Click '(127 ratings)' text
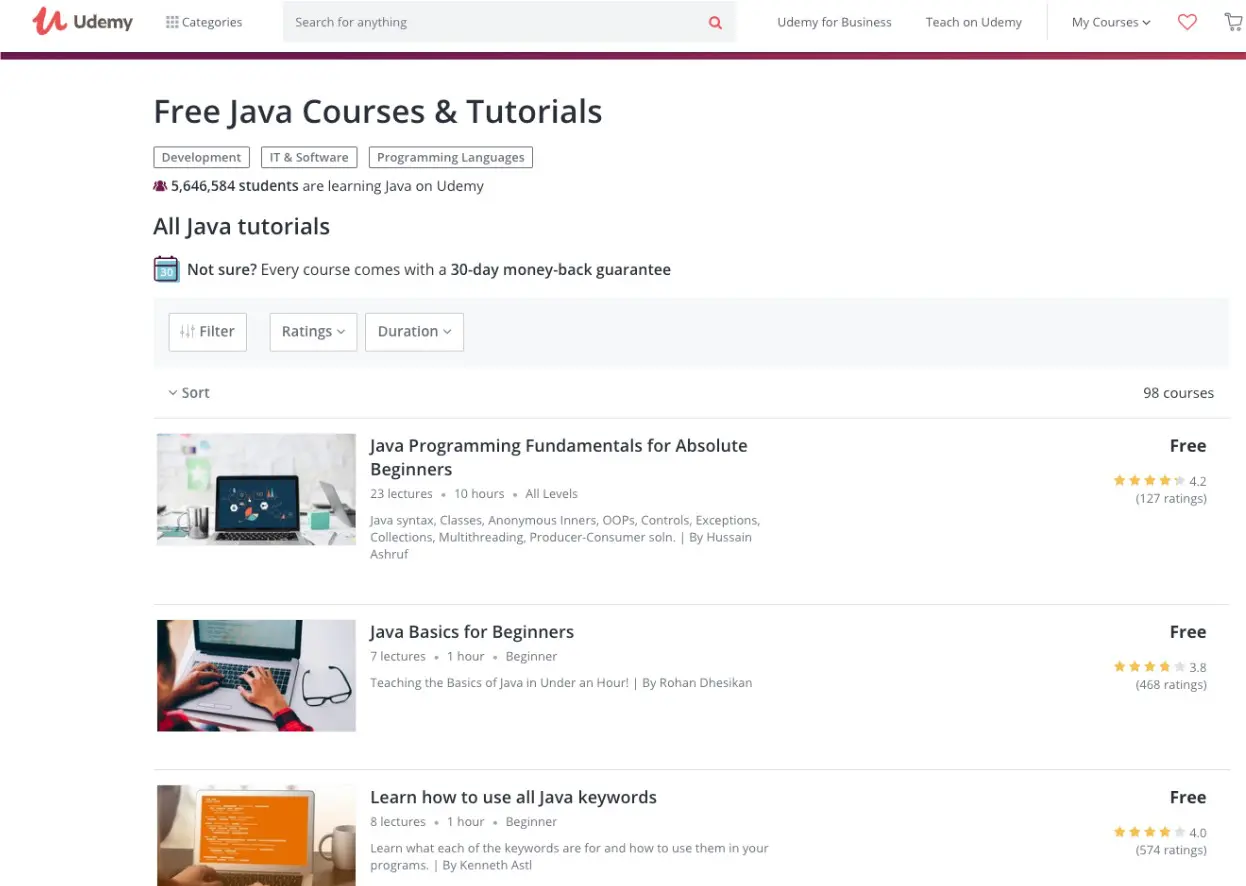Screen dimensions: 1246x886 pyautogui.click(x=1171, y=499)
